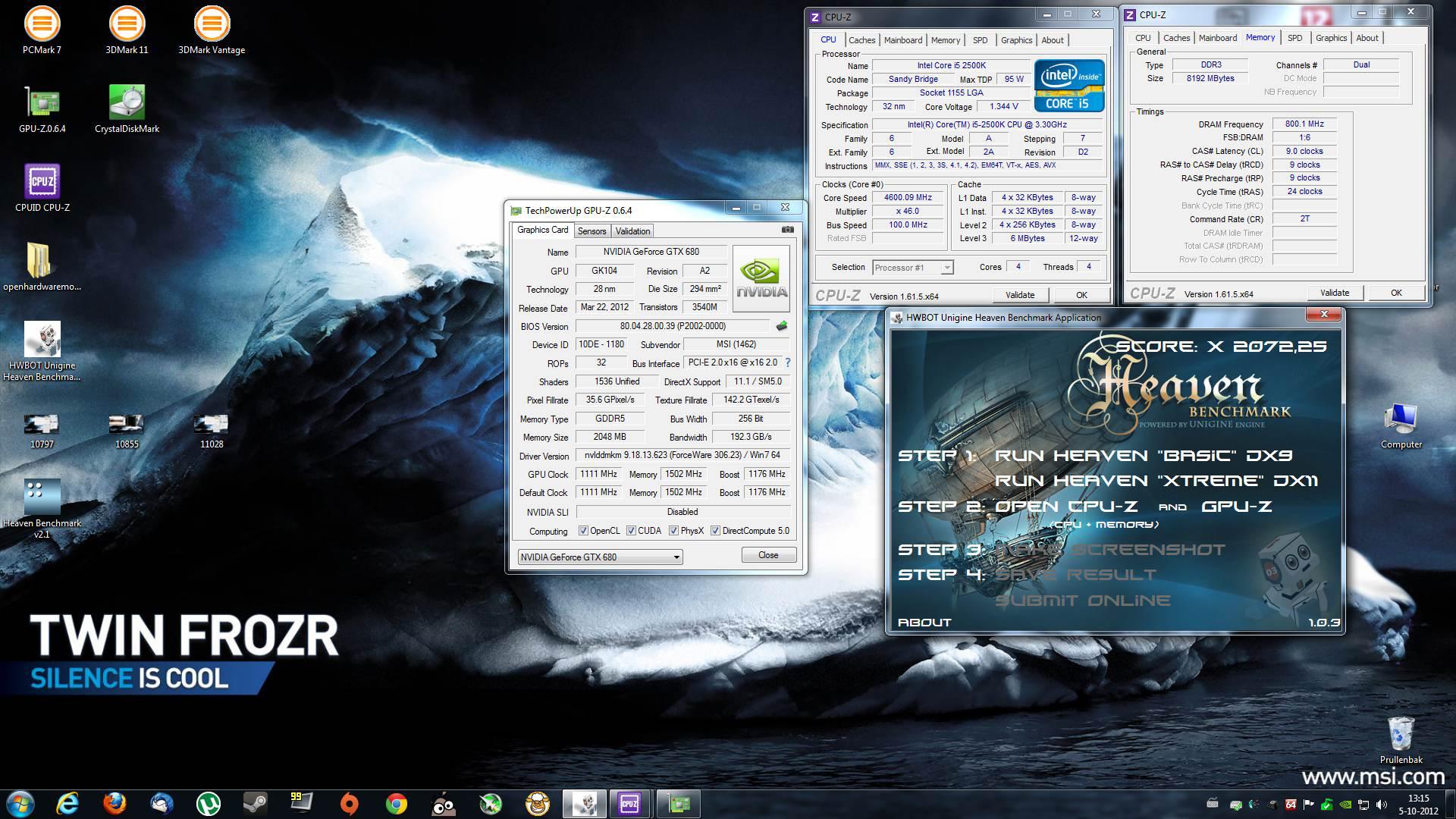This screenshot has width=1456, height=819.
Task: Open the PCMark 7 desktop shortcut
Action: [x=42, y=29]
